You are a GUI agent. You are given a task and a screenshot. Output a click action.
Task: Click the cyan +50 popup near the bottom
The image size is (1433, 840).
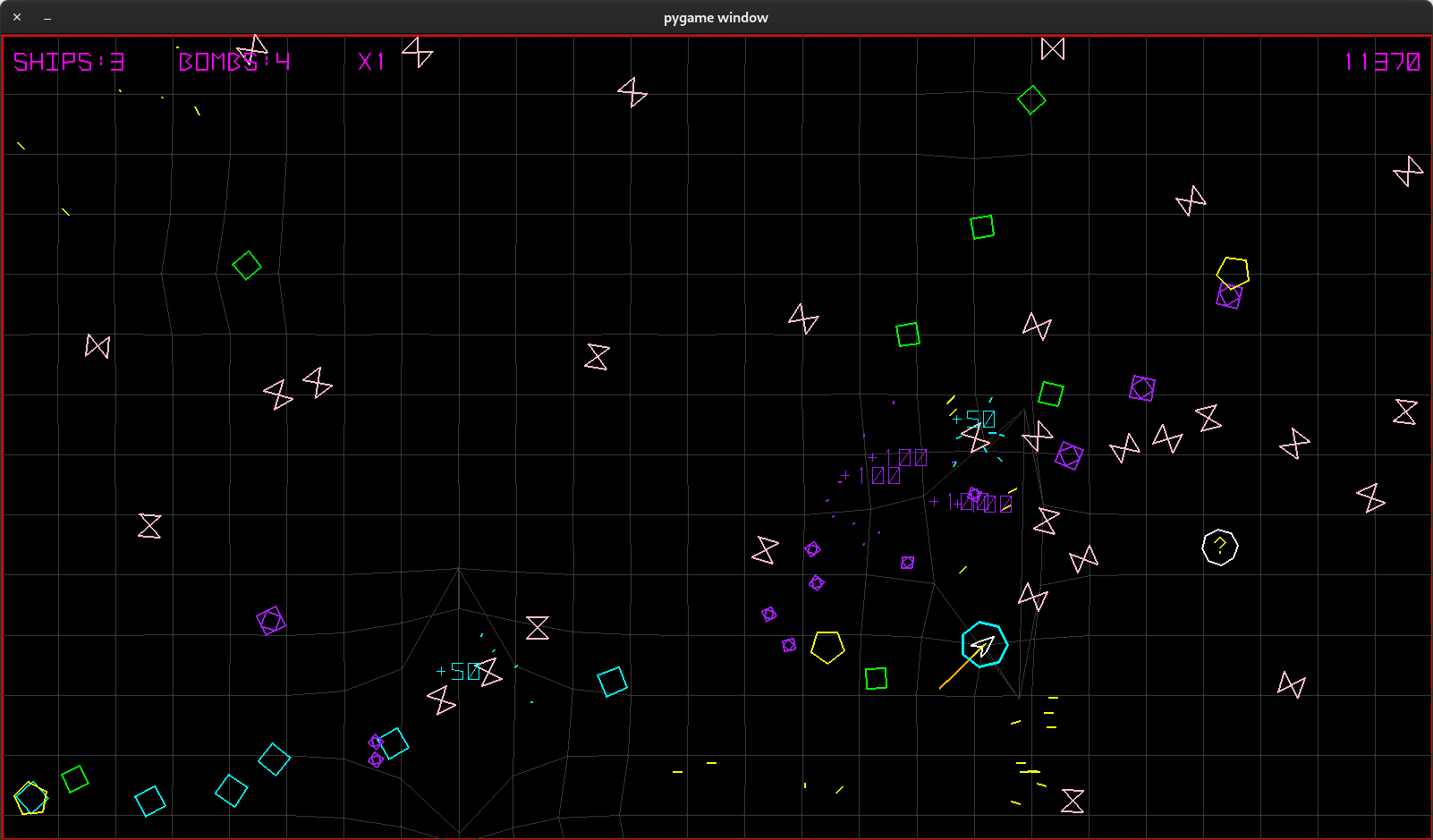click(458, 671)
